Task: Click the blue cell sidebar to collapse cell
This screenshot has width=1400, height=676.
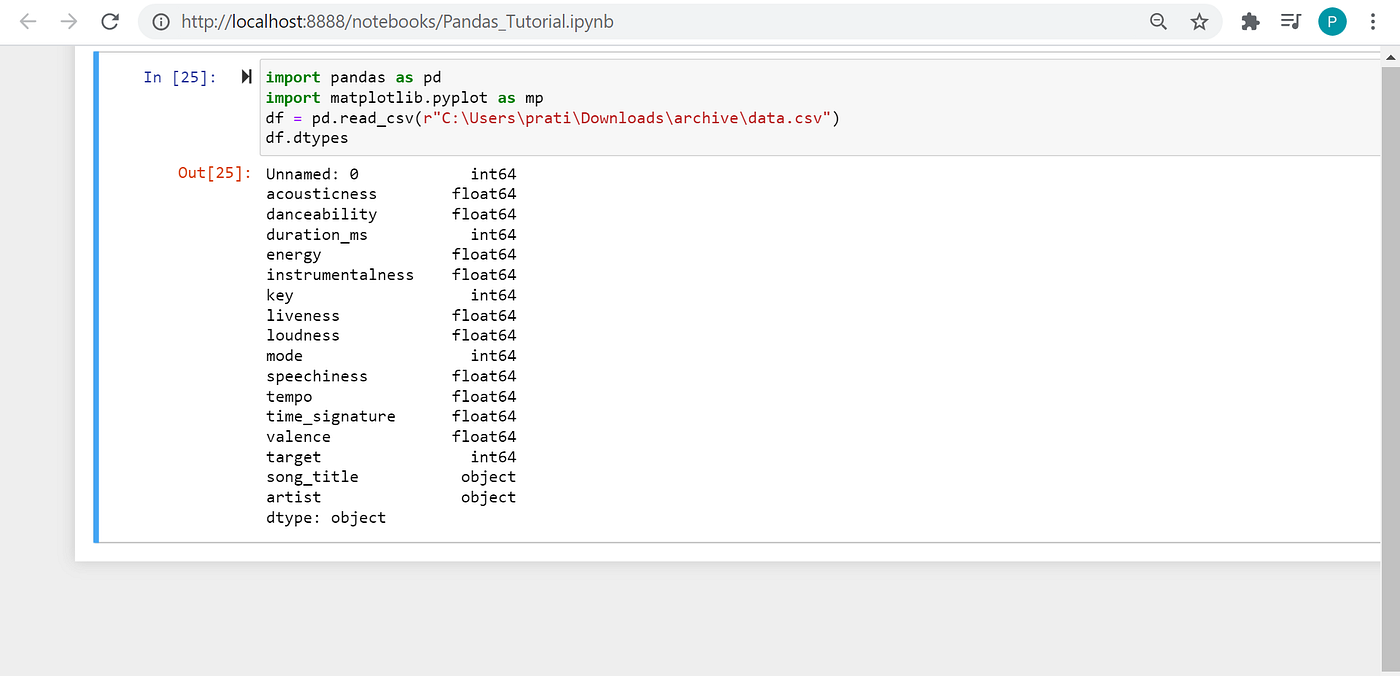Action: tap(97, 300)
